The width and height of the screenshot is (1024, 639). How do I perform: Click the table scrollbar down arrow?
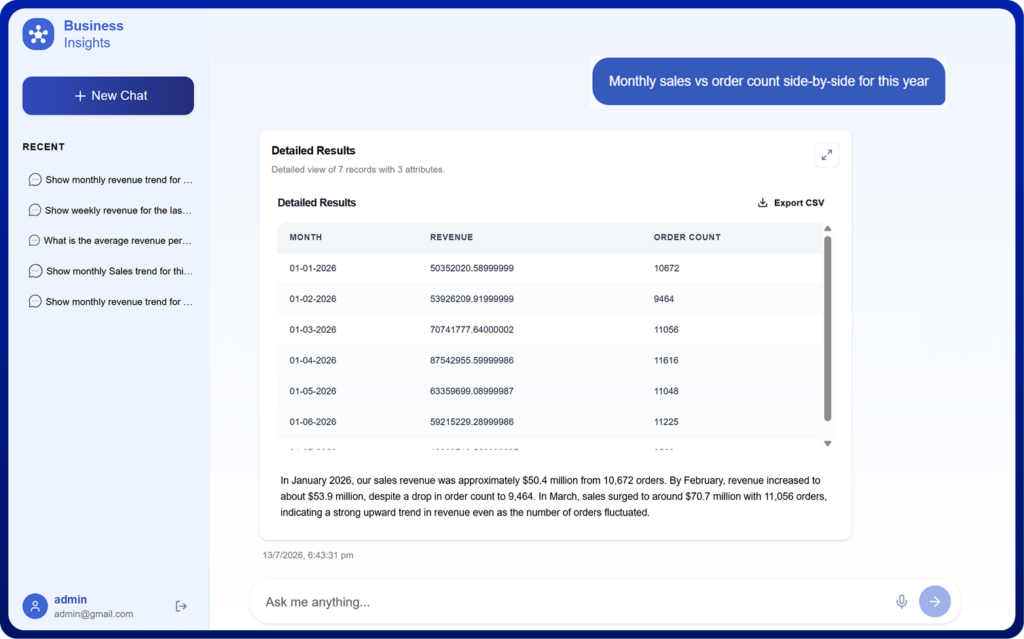coord(827,444)
